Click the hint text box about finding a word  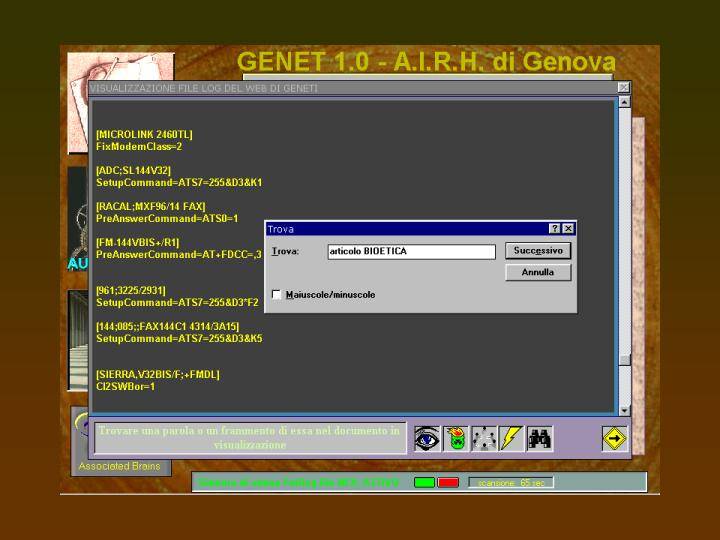click(250, 438)
